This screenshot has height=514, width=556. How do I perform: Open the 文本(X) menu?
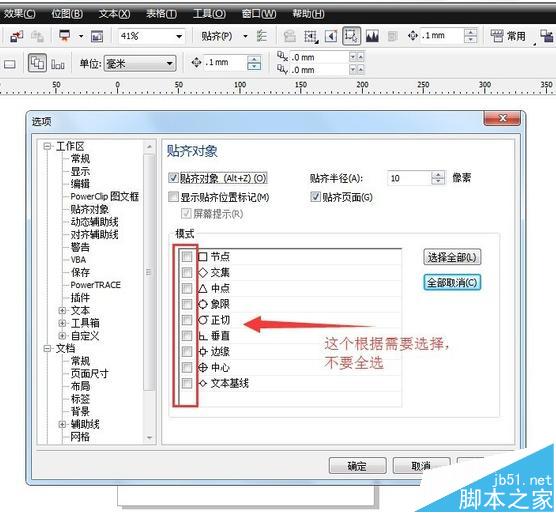coord(115,14)
